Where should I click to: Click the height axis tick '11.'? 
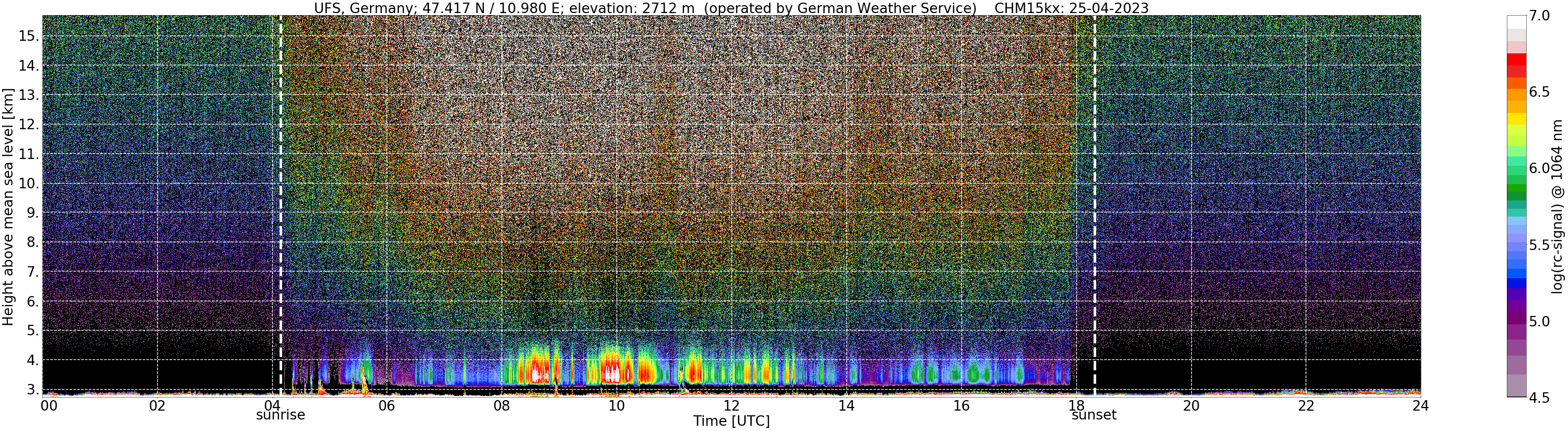(x=29, y=154)
